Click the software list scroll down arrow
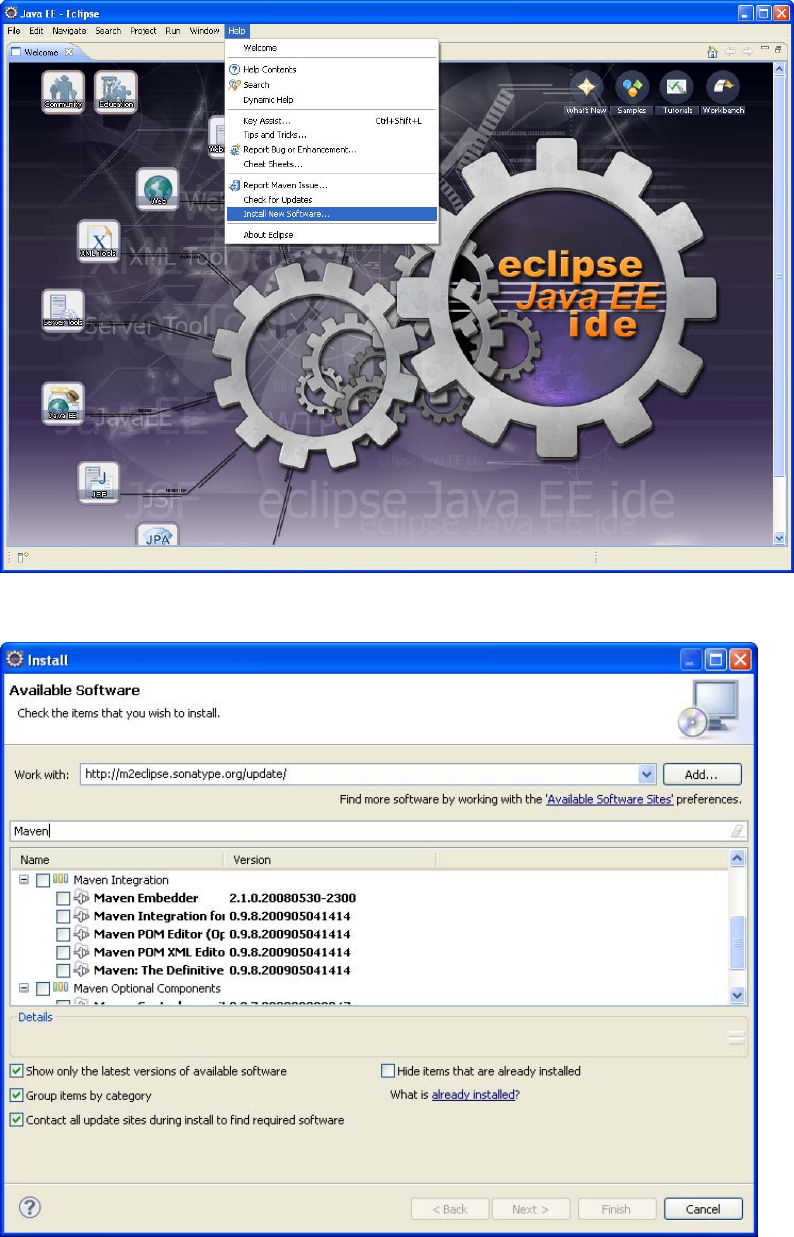This screenshot has width=794, height=1237. (x=738, y=996)
